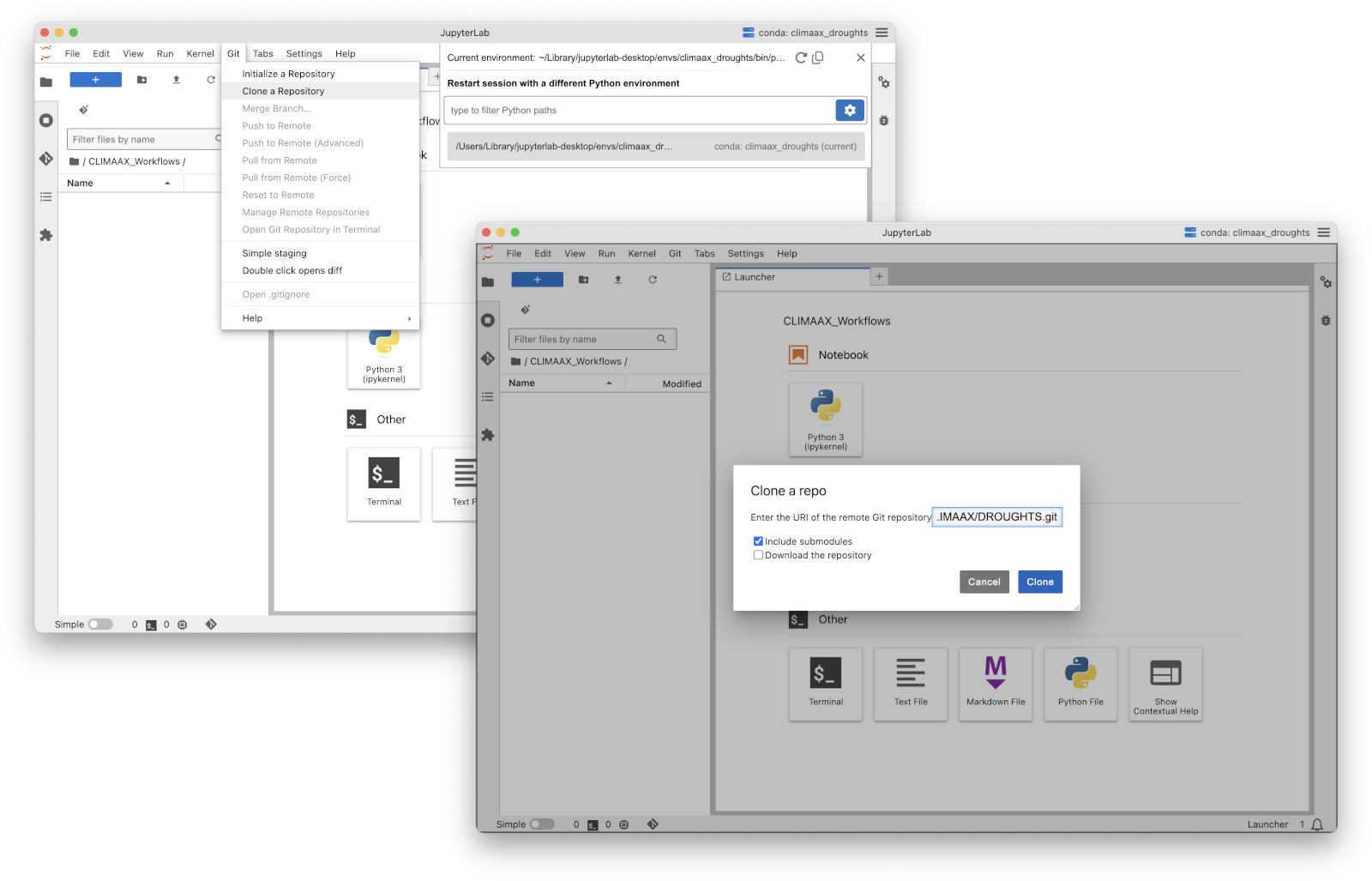1372x881 pixels.
Task: Open Tabs menu in front window
Action: click(704, 254)
